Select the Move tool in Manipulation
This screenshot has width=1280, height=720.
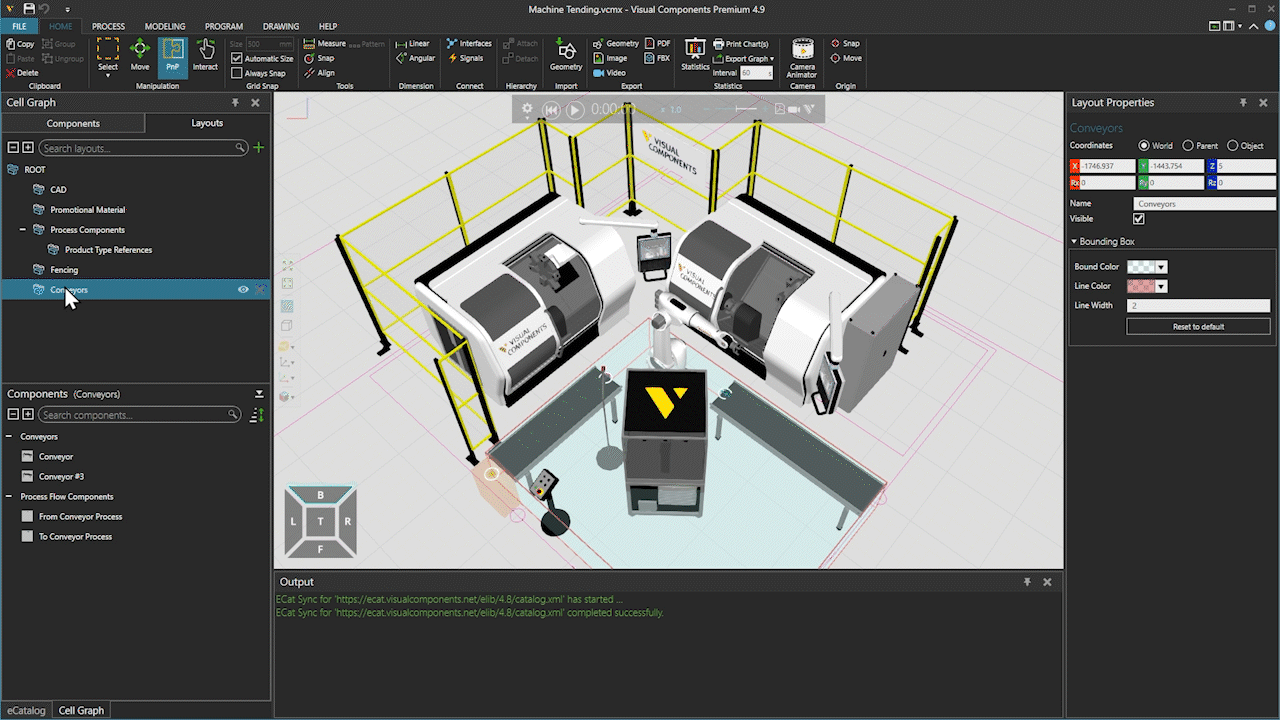[140, 55]
